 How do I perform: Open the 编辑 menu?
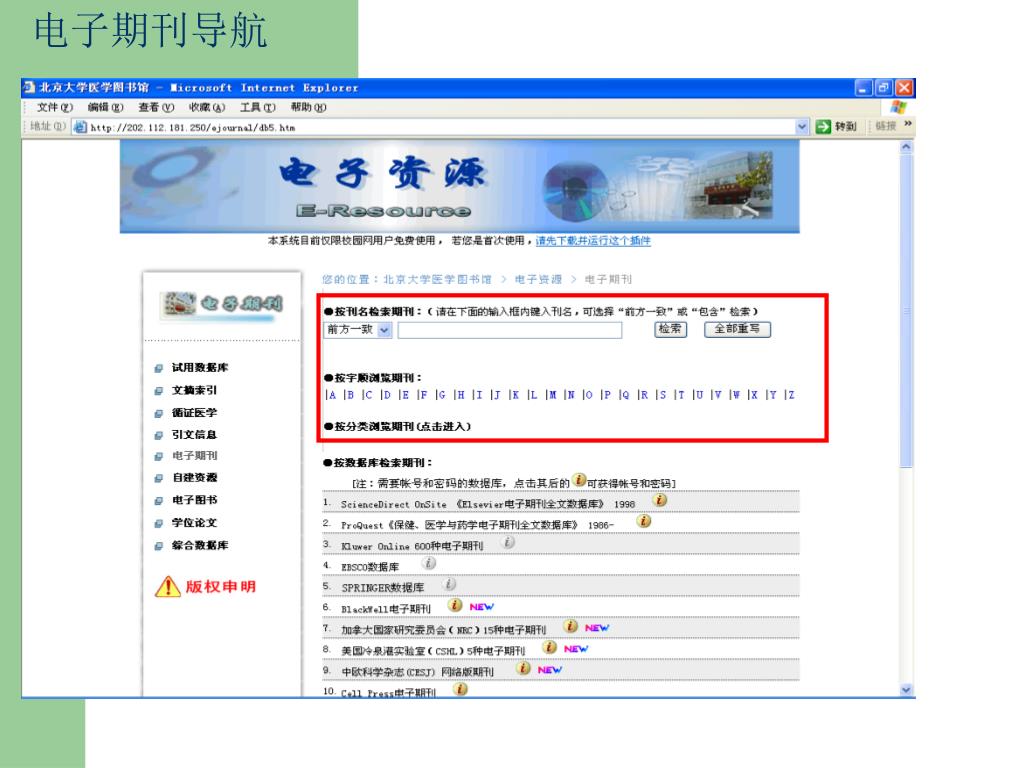pyautogui.click(x=105, y=107)
